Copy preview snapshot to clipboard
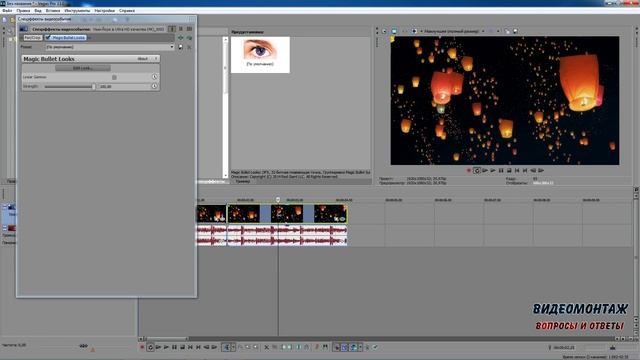The height and width of the screenshot is (360, 640). coord(507,31)
